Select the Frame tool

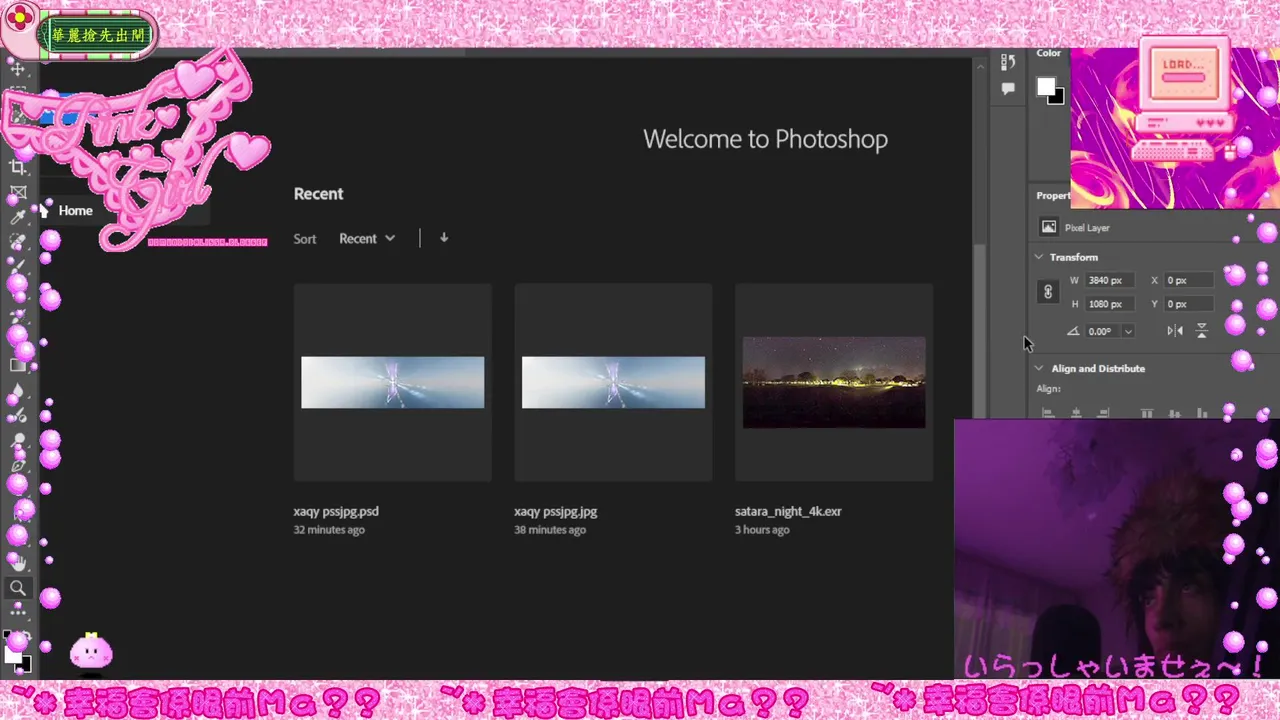point(18,192)
